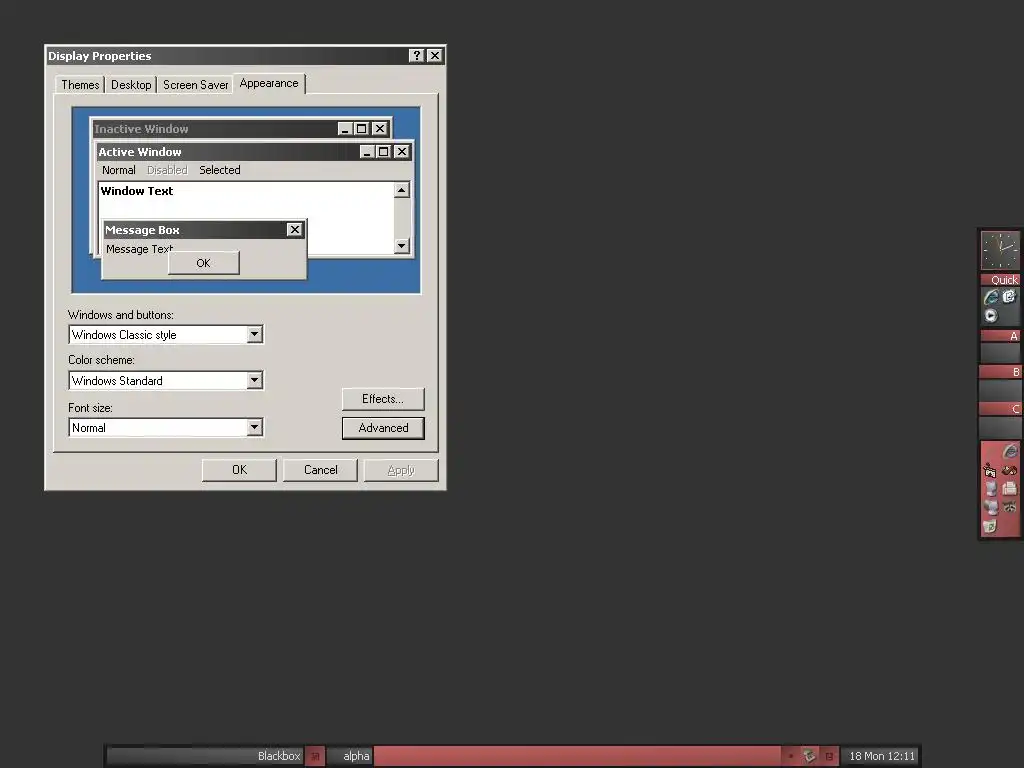Image resolution: width=1024 pixels, height=768 pixels.
Task: Open My Computer icon in red panel
Action: [991, 488]
